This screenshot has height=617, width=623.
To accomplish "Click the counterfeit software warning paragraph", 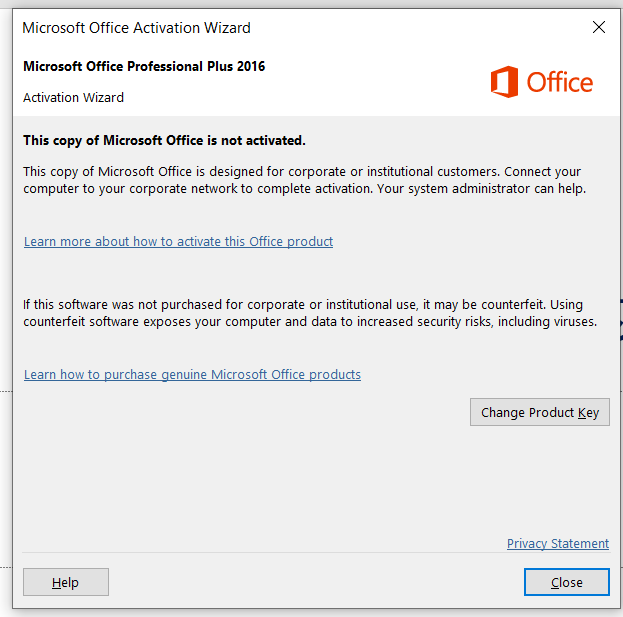I will (310, 313).
